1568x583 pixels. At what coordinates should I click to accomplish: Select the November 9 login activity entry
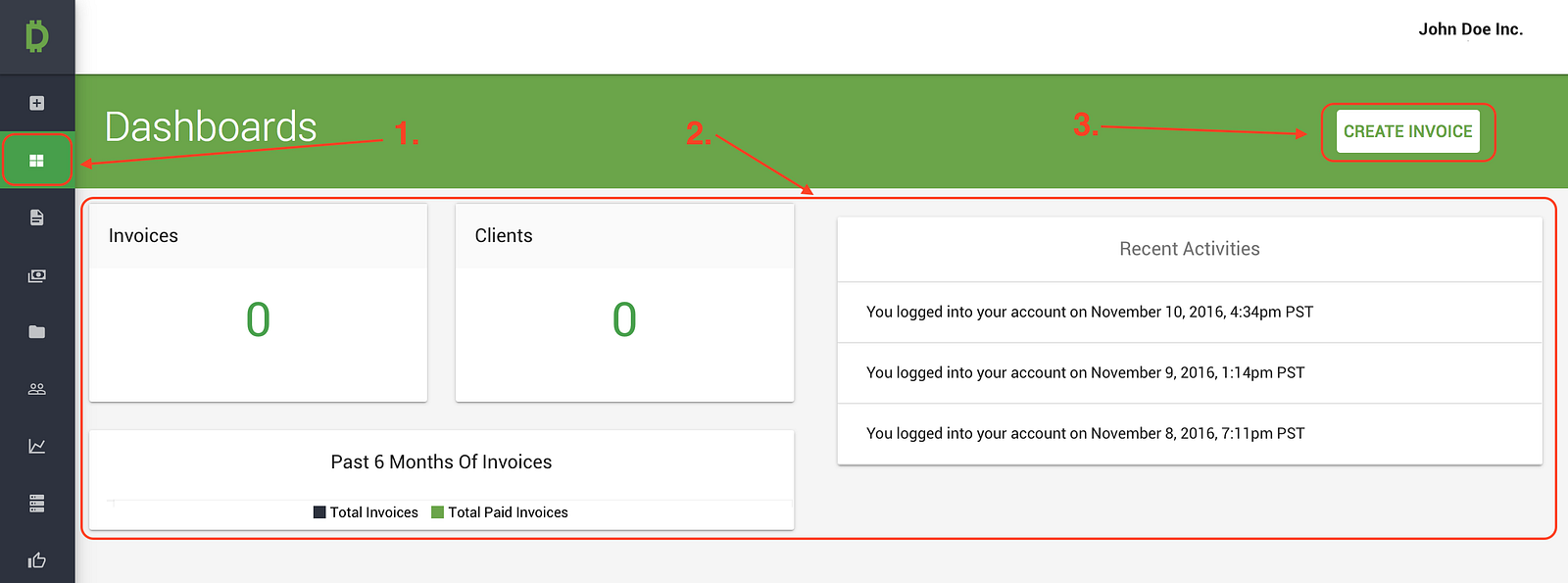(1085, 372)
